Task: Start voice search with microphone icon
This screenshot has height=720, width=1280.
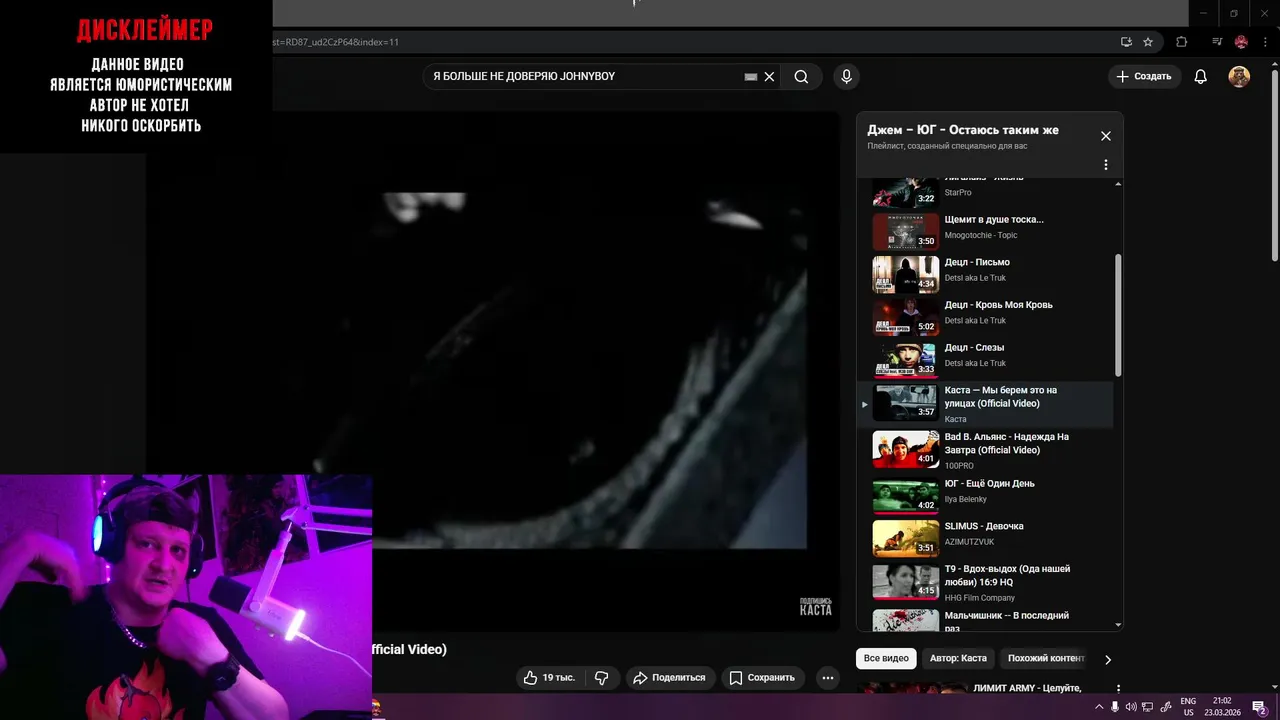Action: point(846,77)
